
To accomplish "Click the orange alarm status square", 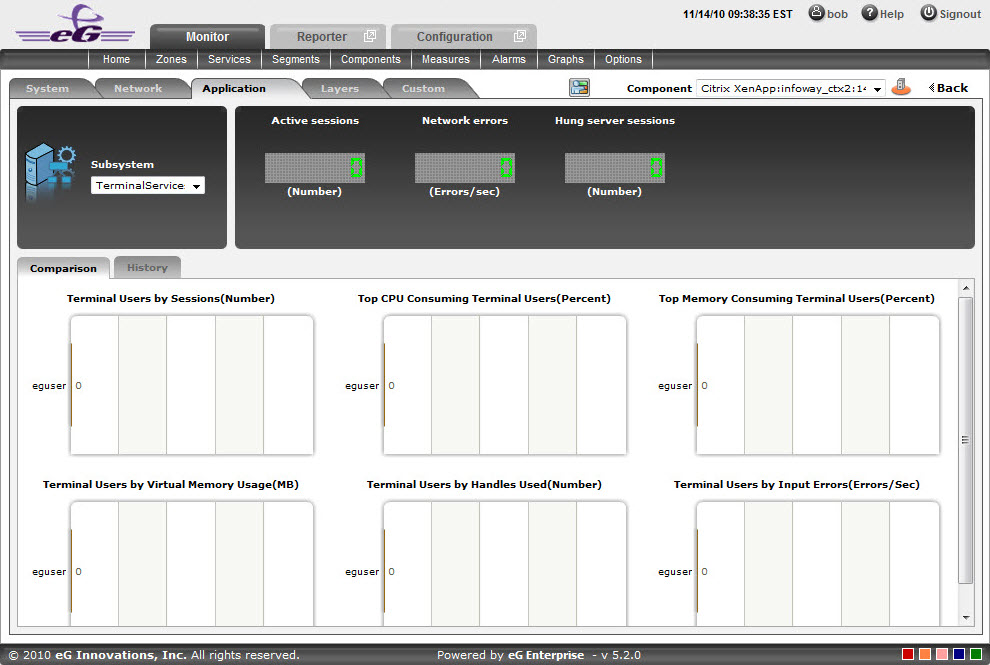I will (x=925, y=654).
